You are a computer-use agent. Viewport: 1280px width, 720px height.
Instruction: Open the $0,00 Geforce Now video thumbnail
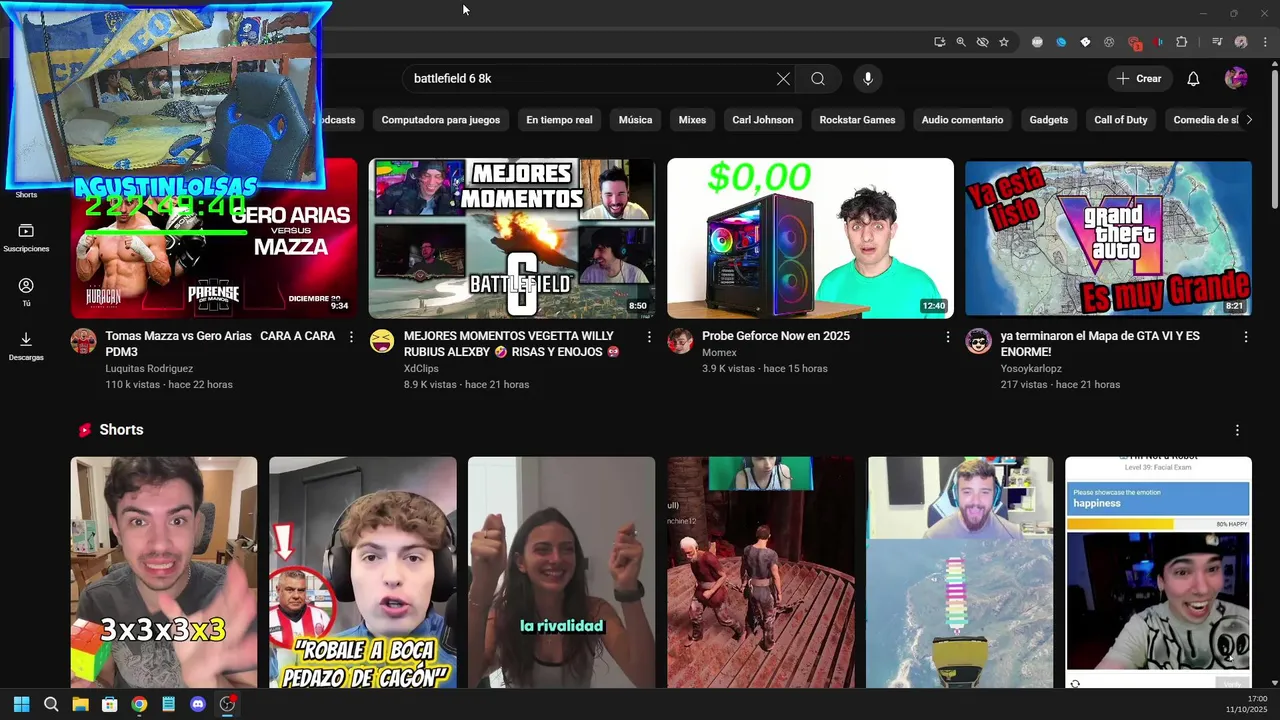click(810, 238)
